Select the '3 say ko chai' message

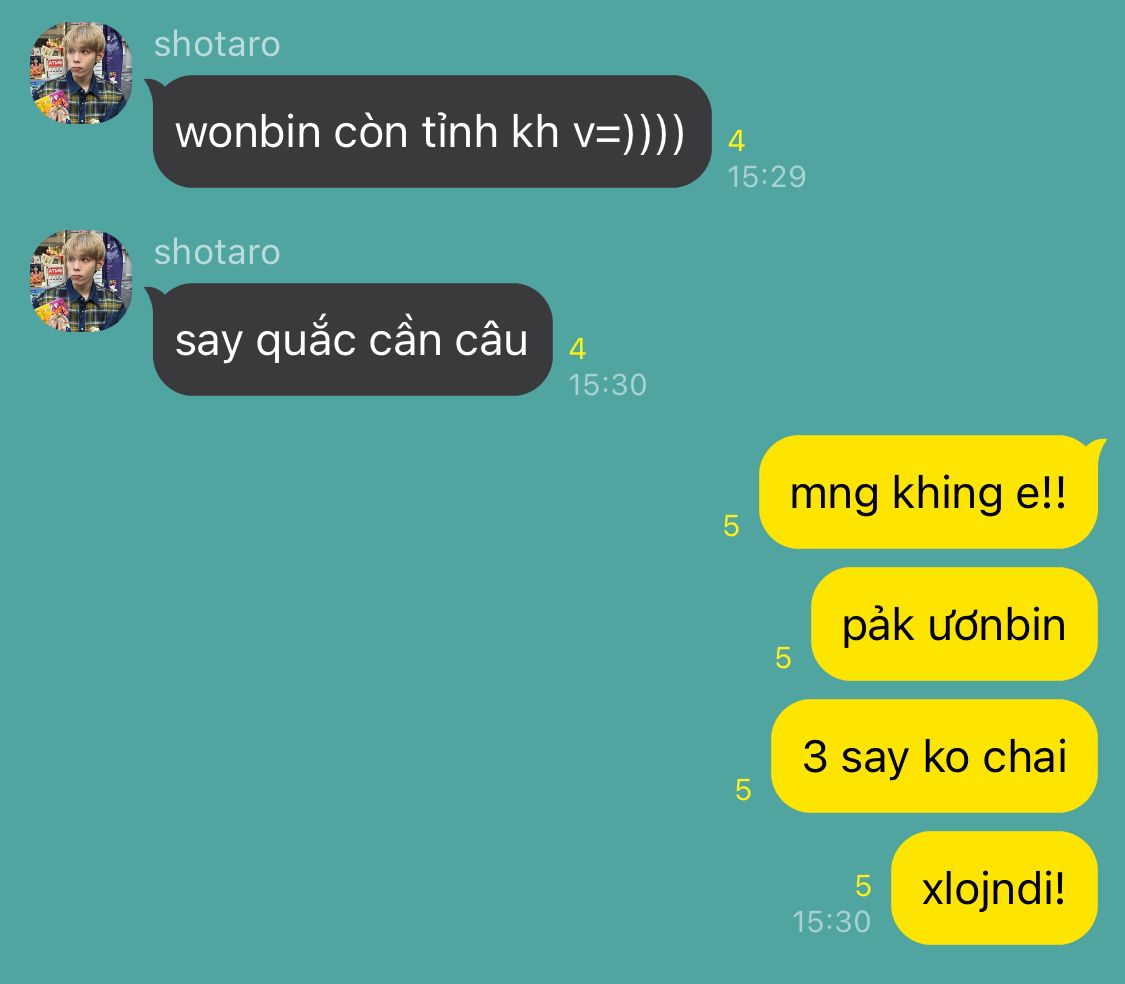[x=934, y=756]
